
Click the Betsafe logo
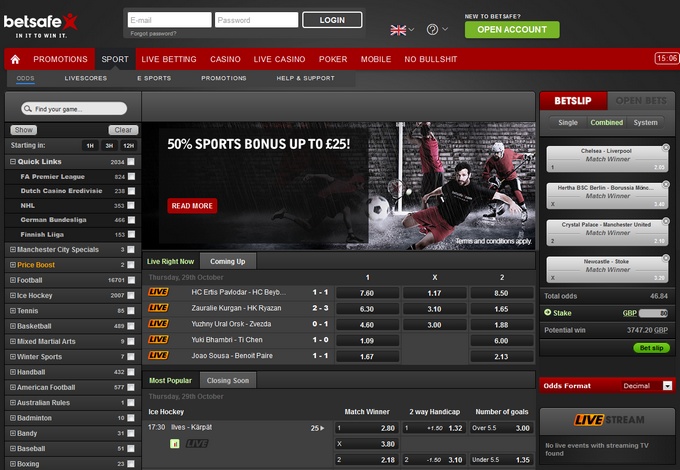click(x=40, y=26)
